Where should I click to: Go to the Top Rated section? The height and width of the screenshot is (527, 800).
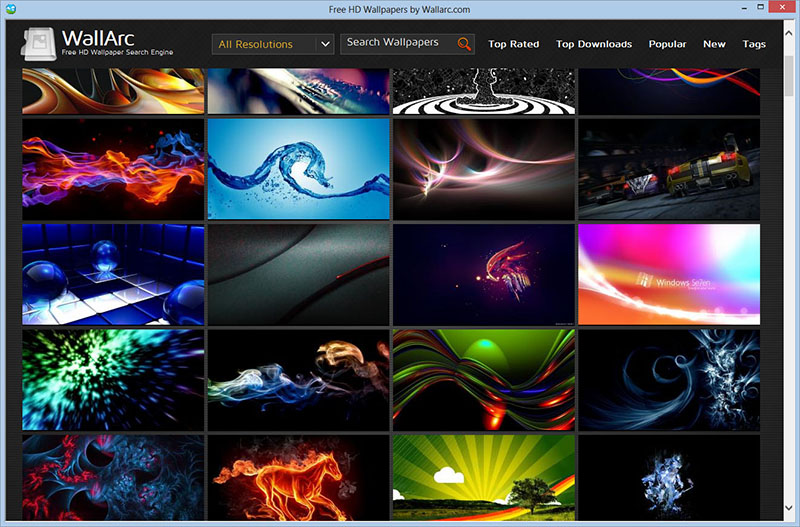click(513, 44)
